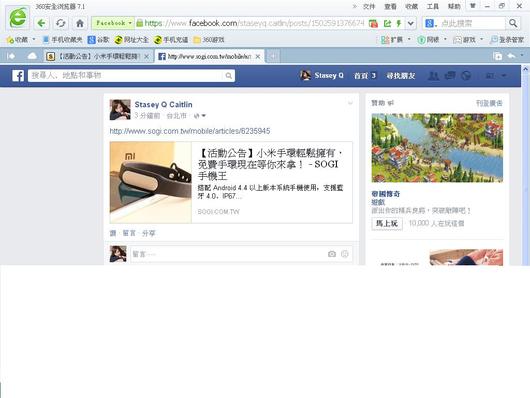Viewport: 530px width, 398px height.
Task: Open the sogi.com.tw article link
Action: click(190, 131)
